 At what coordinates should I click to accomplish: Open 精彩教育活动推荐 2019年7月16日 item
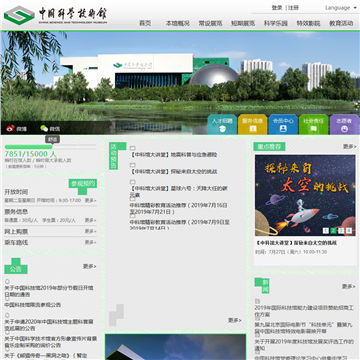pyautogui.click(x=179, y=208)
